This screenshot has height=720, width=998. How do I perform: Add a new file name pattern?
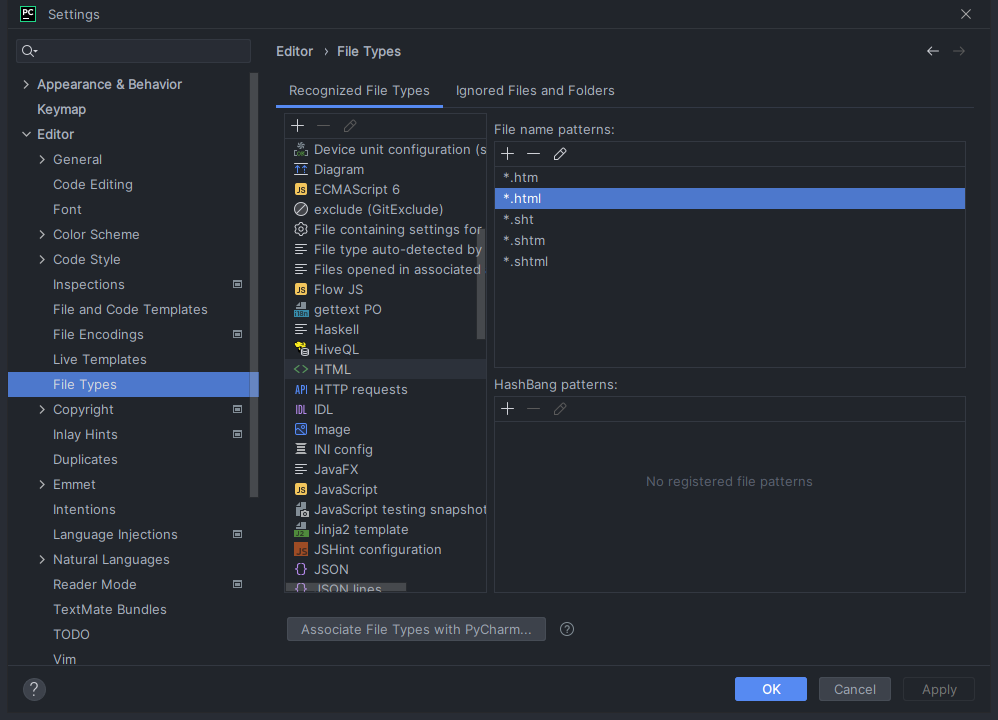508,153
